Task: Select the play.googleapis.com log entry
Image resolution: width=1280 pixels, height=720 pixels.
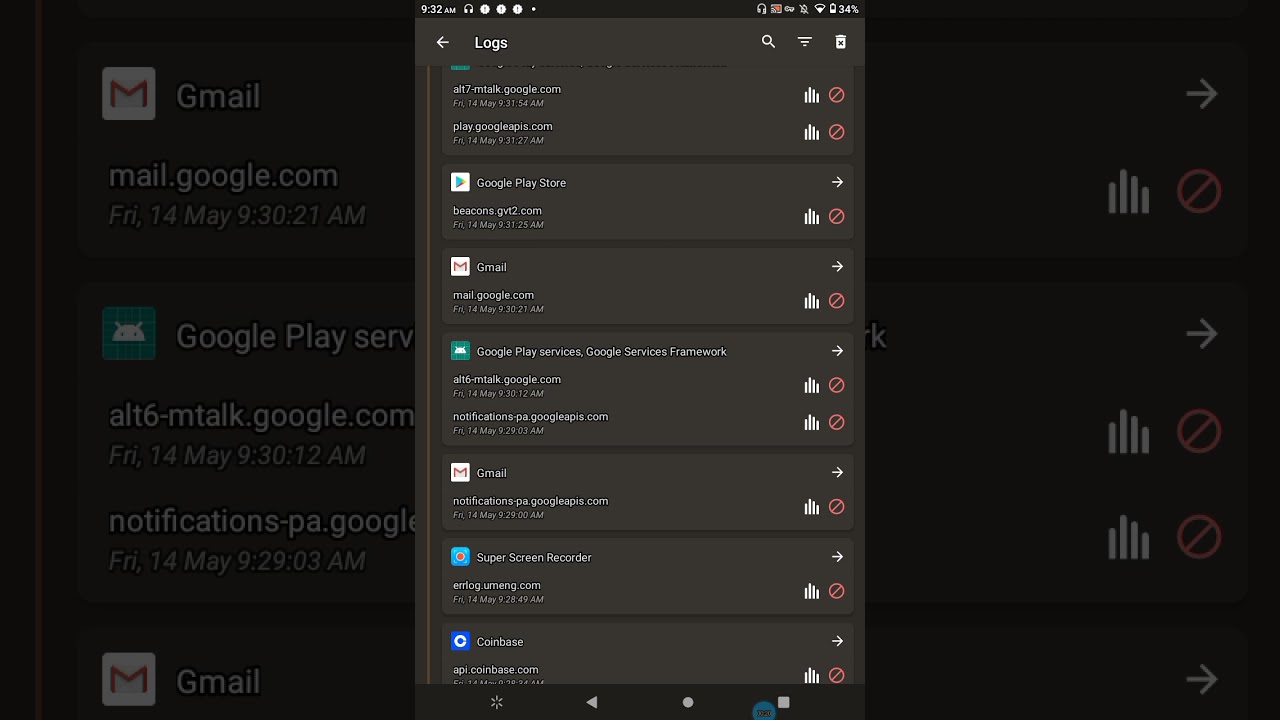Action: pyautogui.click(x=648, y=132)
